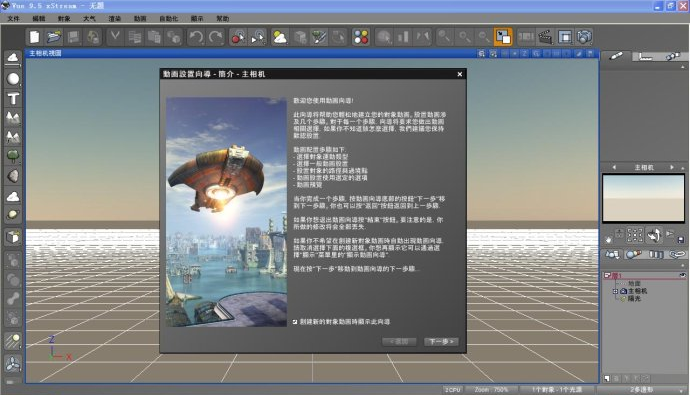Switch to the objects tab in world browser
Image resolution: width=690 pixels, height=395 pixels.
click(x=612, y=254)
